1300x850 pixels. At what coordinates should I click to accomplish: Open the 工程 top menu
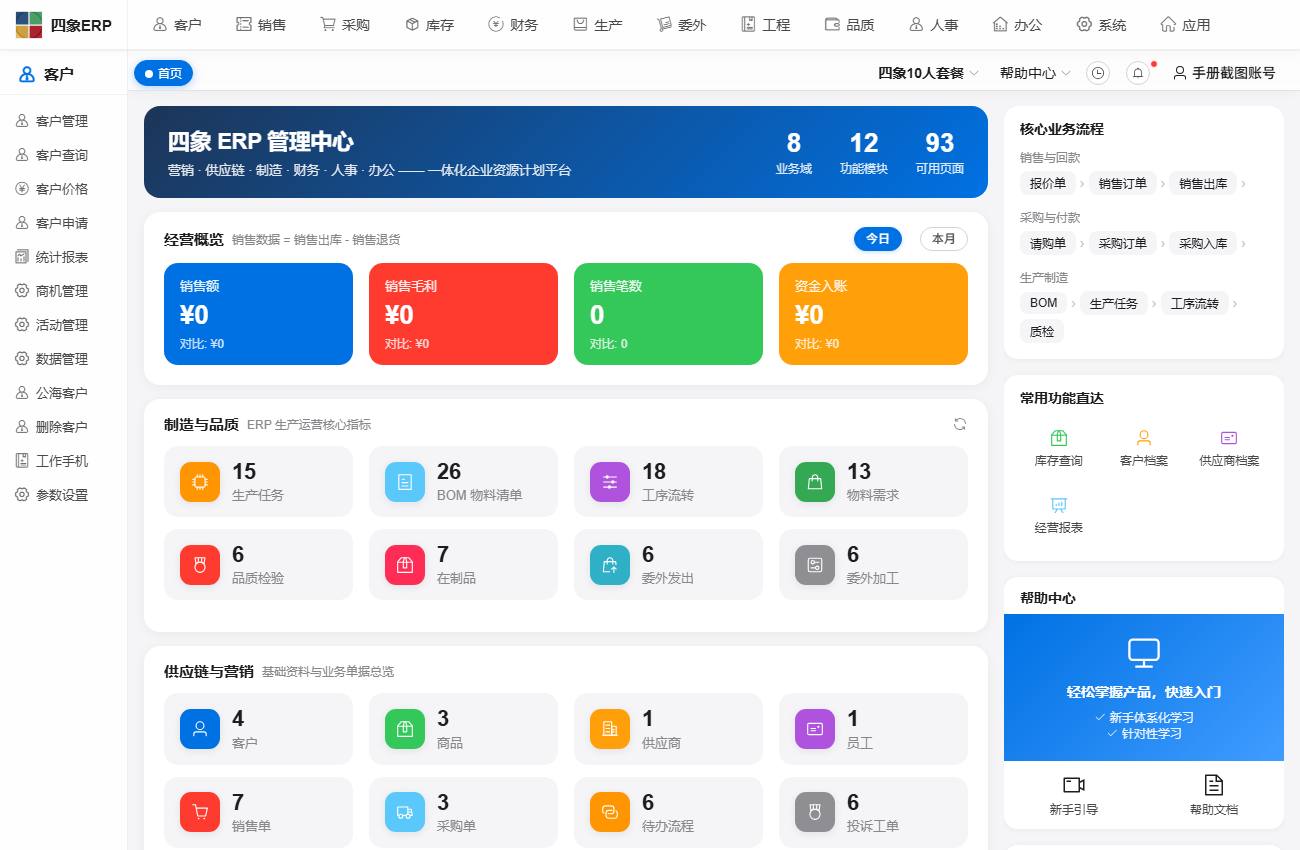(765, 25)
